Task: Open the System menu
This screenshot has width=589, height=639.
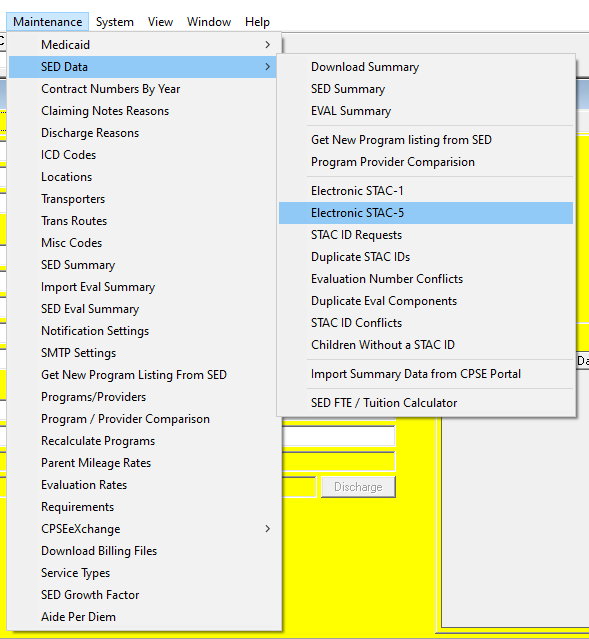Action: click(x=115, y=22)
